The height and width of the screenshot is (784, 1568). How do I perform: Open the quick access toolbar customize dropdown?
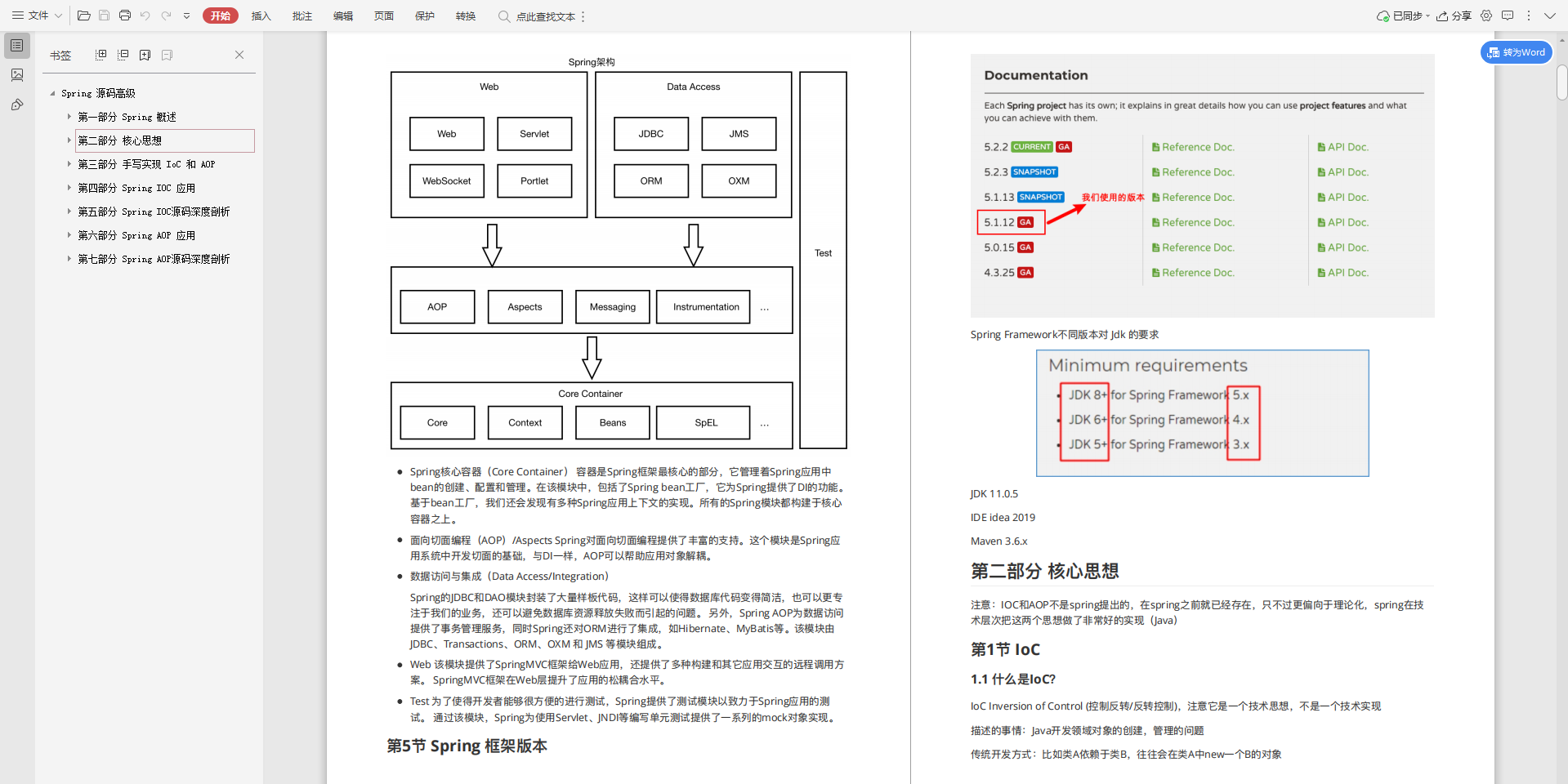[186, 16]
